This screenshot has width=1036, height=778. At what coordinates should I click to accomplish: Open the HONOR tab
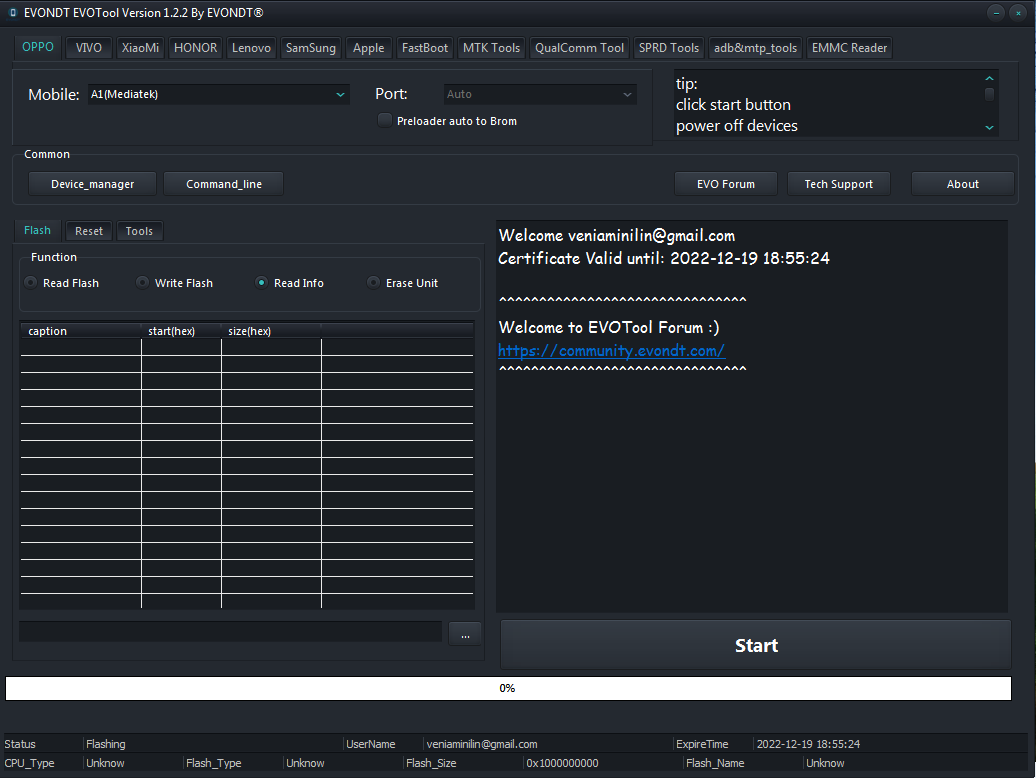point(196,48)
